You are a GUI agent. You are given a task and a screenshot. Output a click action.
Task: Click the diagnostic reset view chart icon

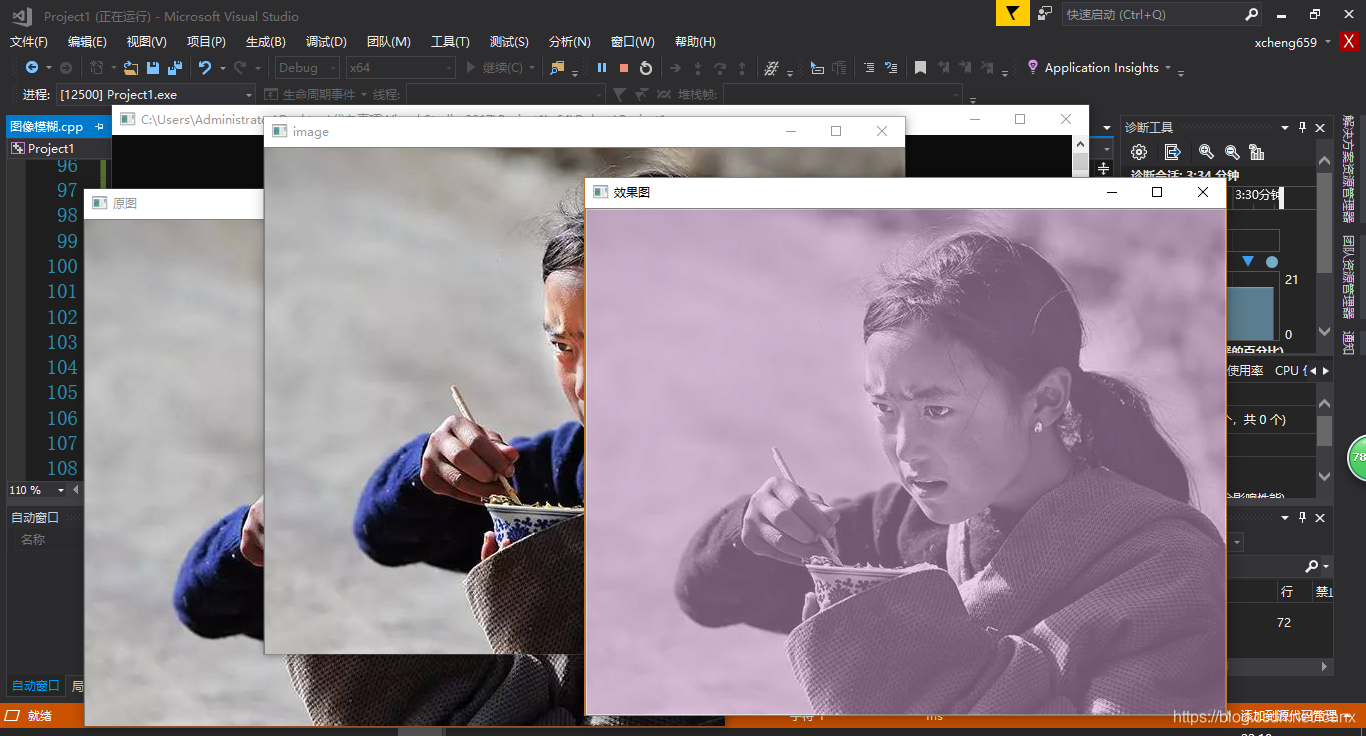(1257, 152)
